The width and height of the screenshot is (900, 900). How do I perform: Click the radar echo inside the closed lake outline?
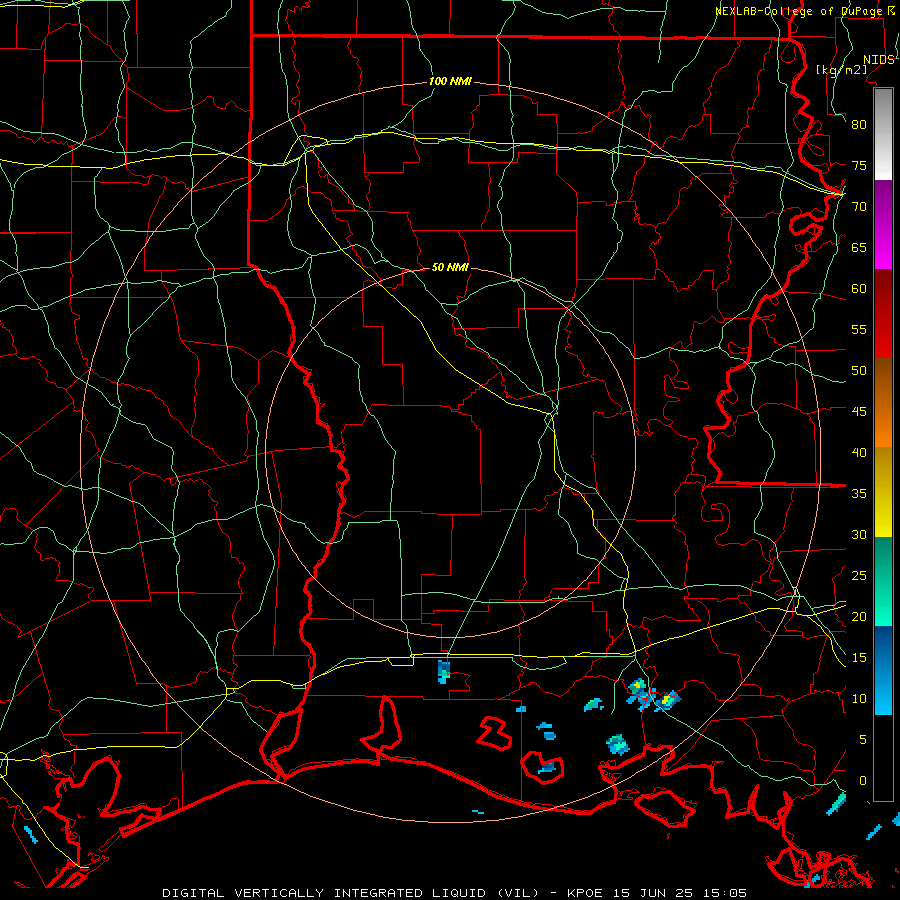point(547,767)
